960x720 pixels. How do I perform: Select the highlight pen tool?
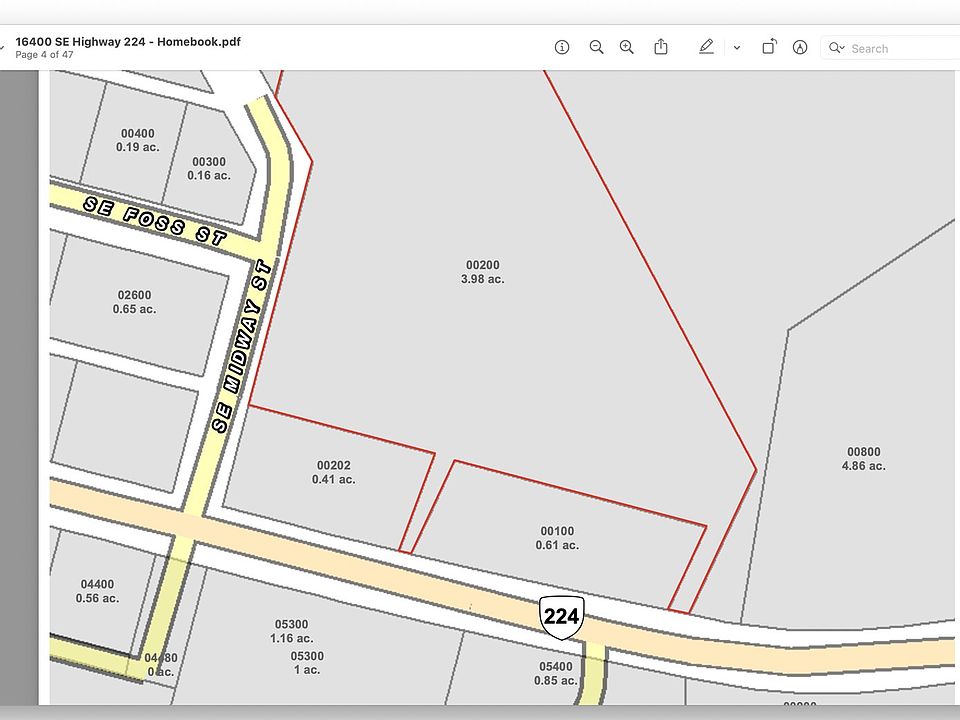706,47
